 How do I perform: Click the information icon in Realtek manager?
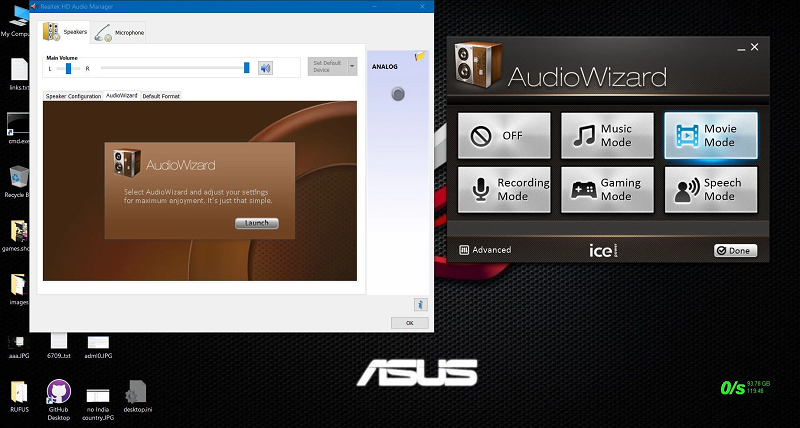pos(420,305)
